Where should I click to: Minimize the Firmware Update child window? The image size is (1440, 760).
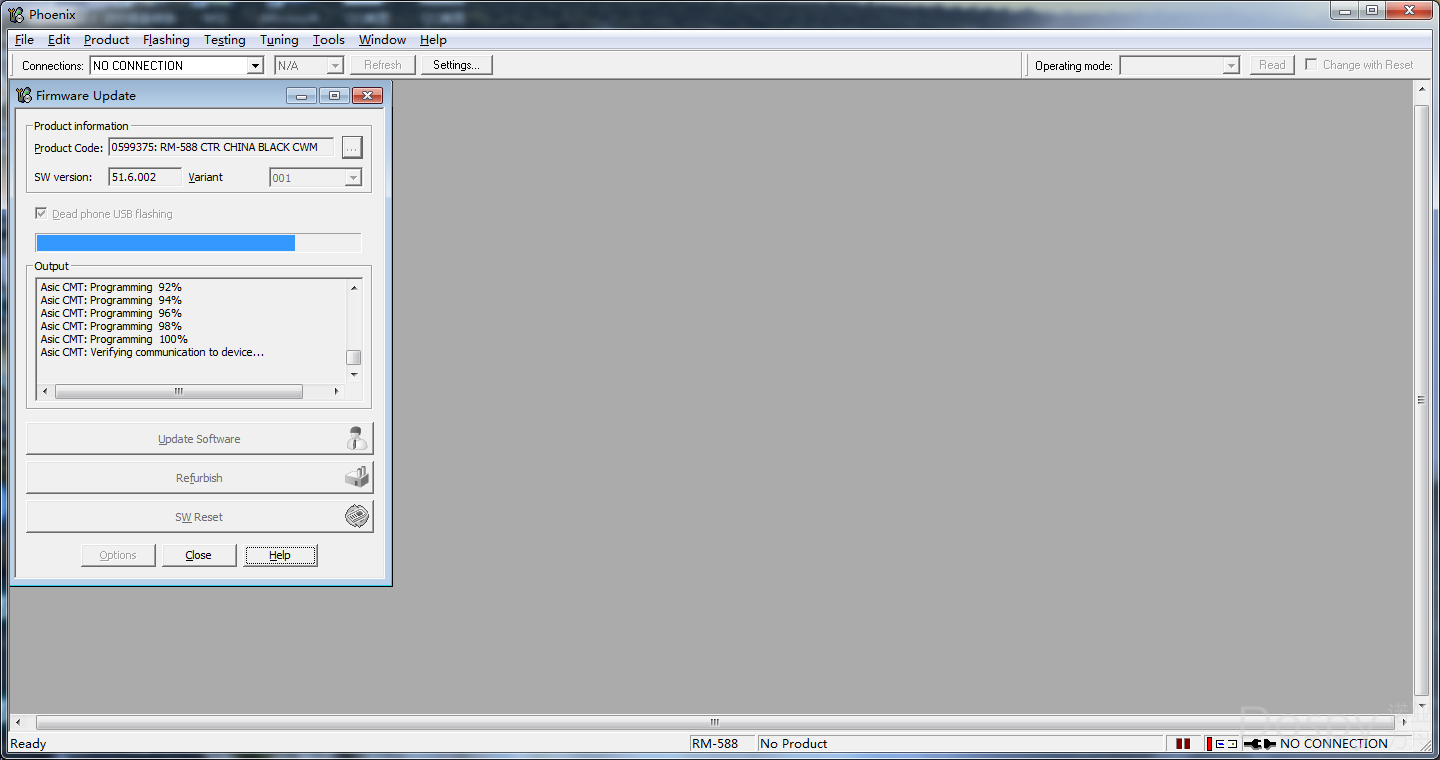coord(301,95)
